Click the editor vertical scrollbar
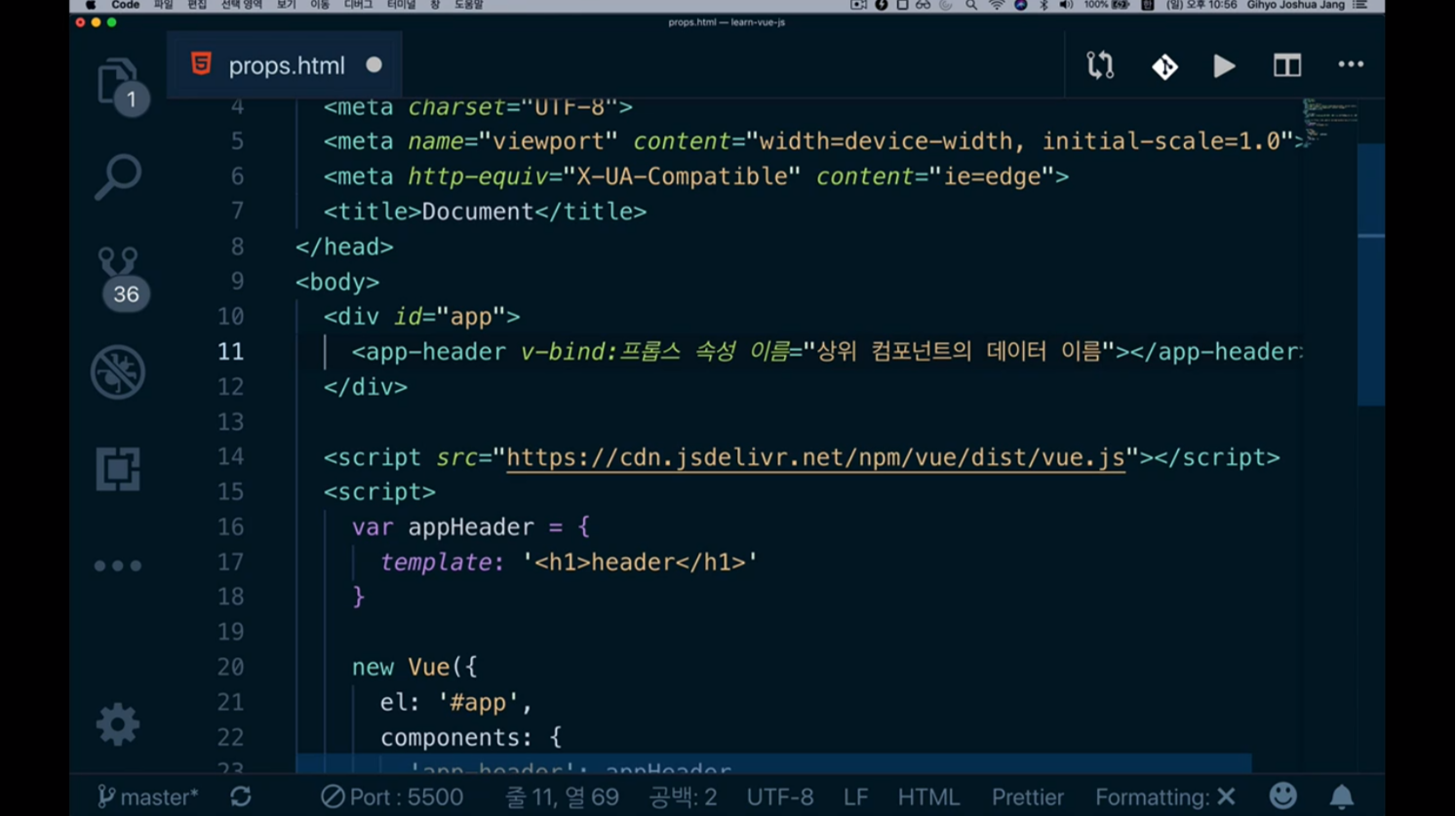The height and width of the screenshot is (816, 1456). point(1370,273)
